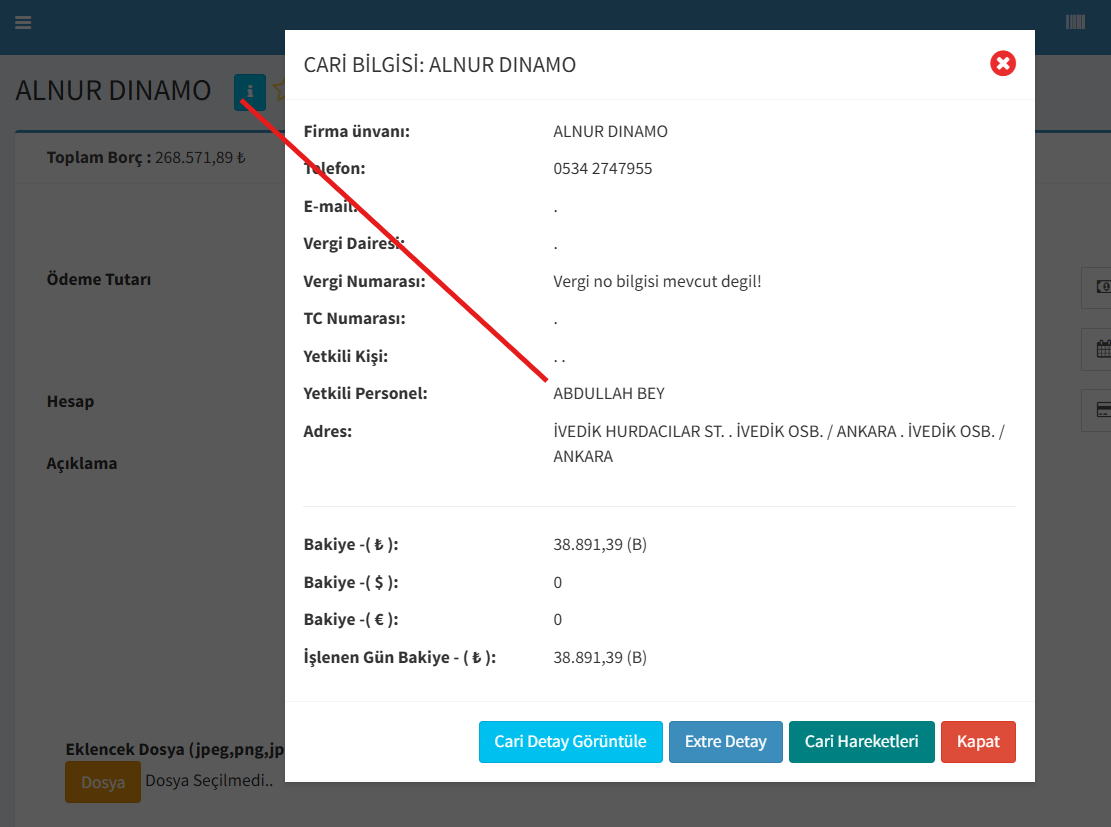
Task: Click the credit card icon beside Hesap
Action: coord(1100,410)
